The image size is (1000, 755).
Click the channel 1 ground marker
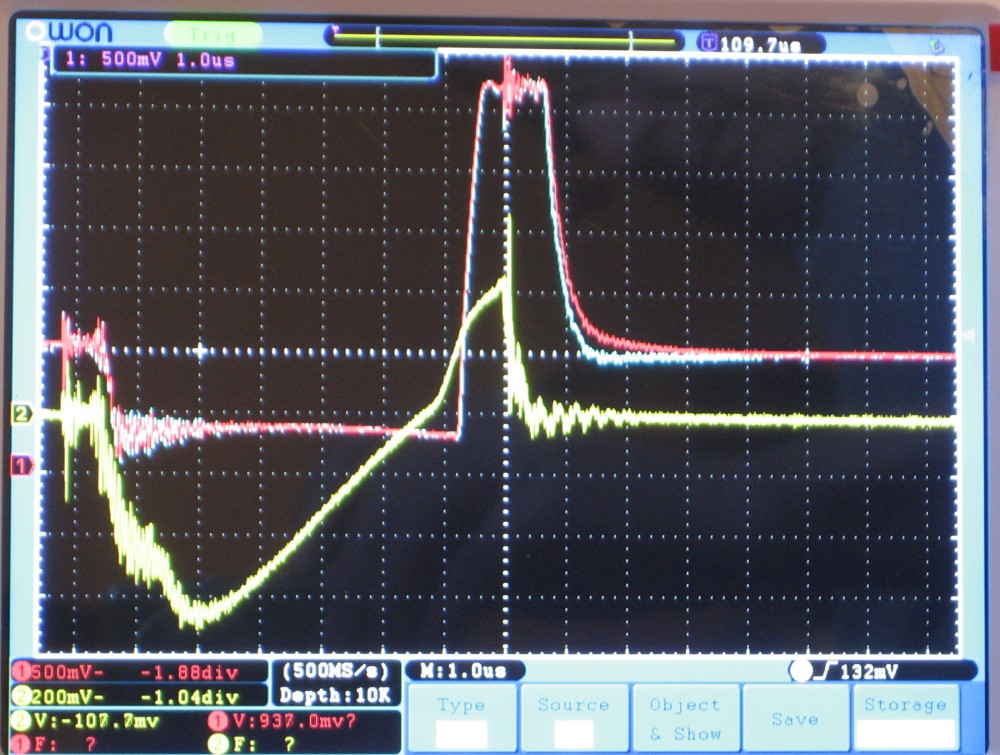click(21, 466)
